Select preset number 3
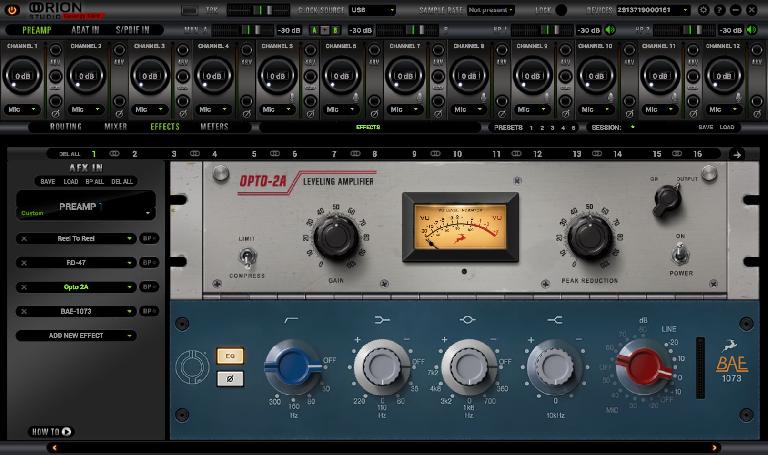The width and height of the screenshot is (768, 455). click(552, 127)
